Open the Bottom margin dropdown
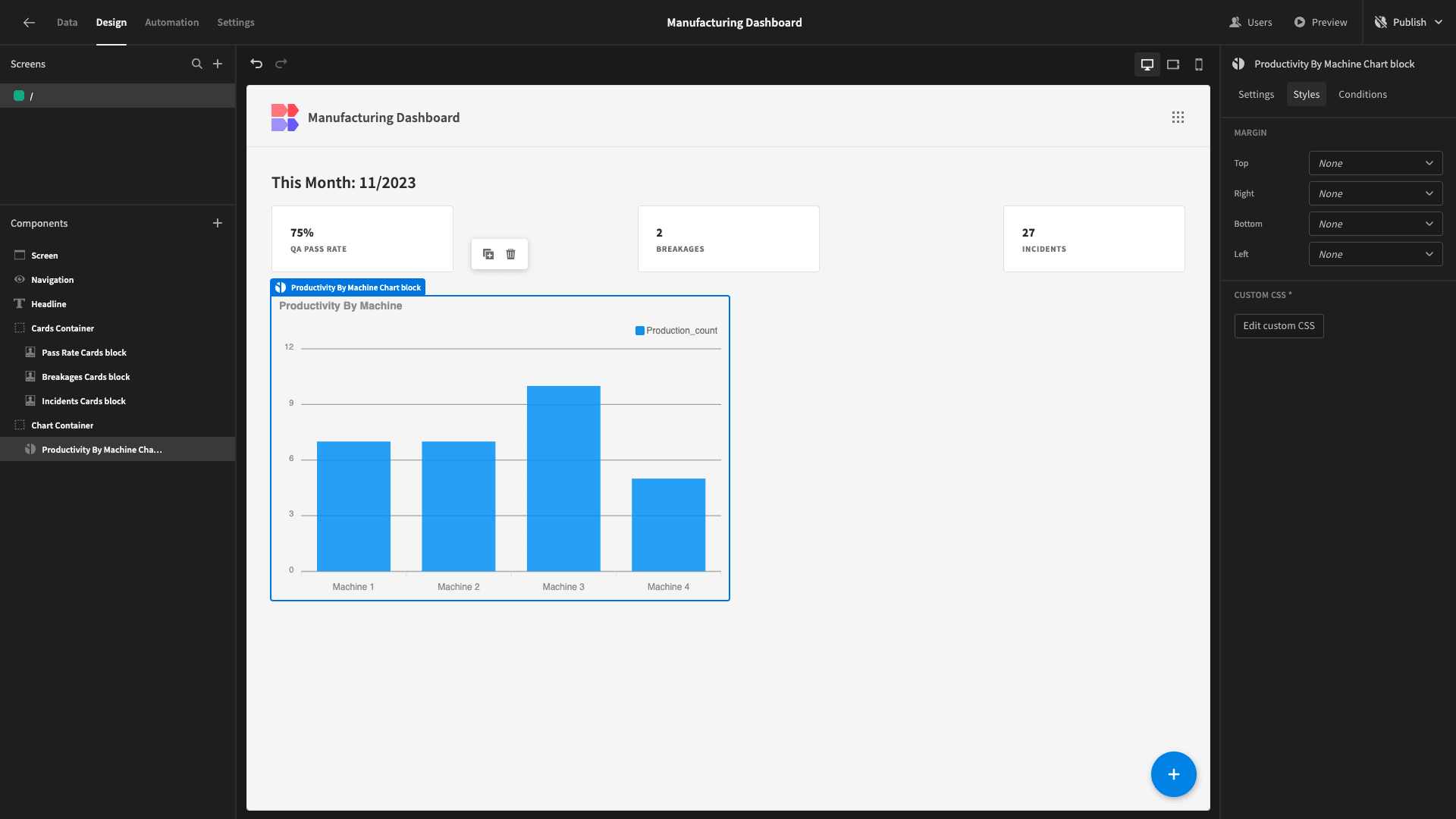This screenshot has height=819, width=1456. 1376,224
